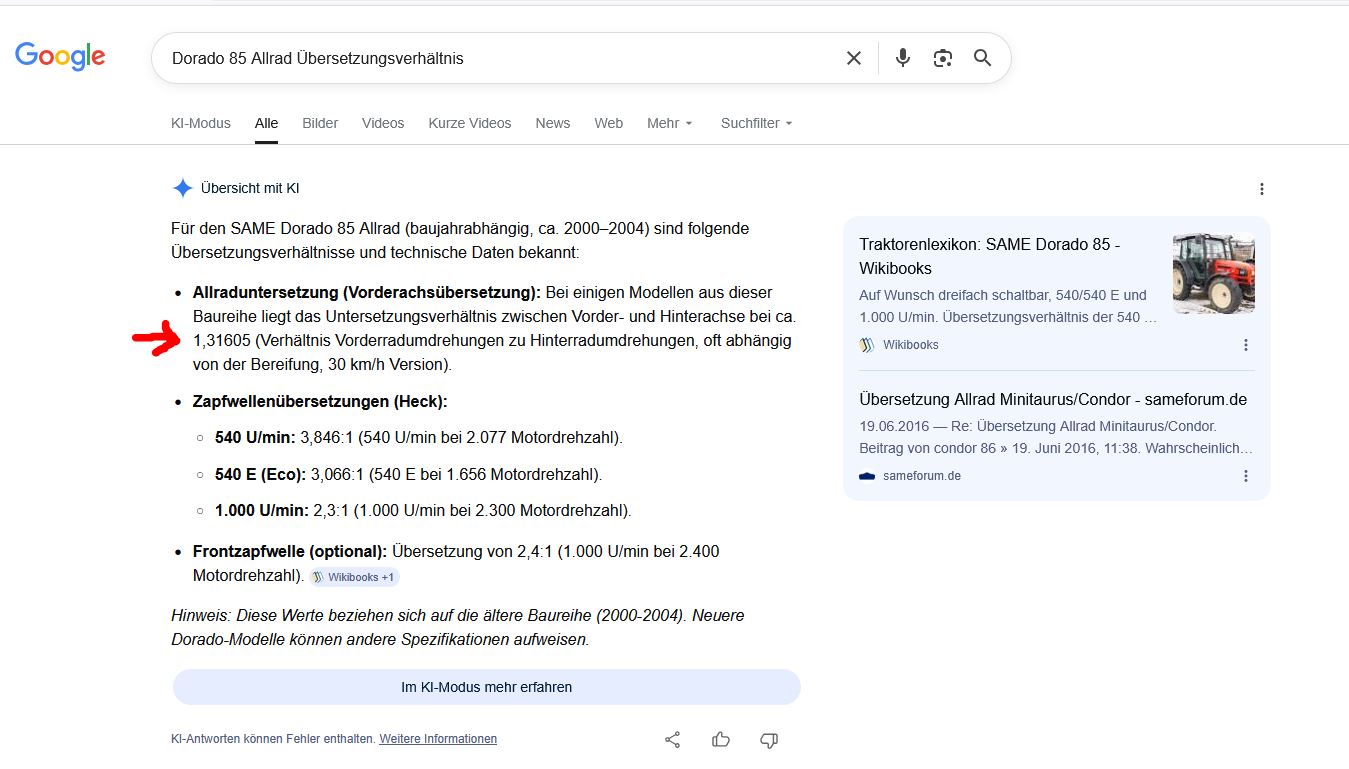Go to Google homepage via logo
The image size is (1349, 769).
(x=60, y=57)
